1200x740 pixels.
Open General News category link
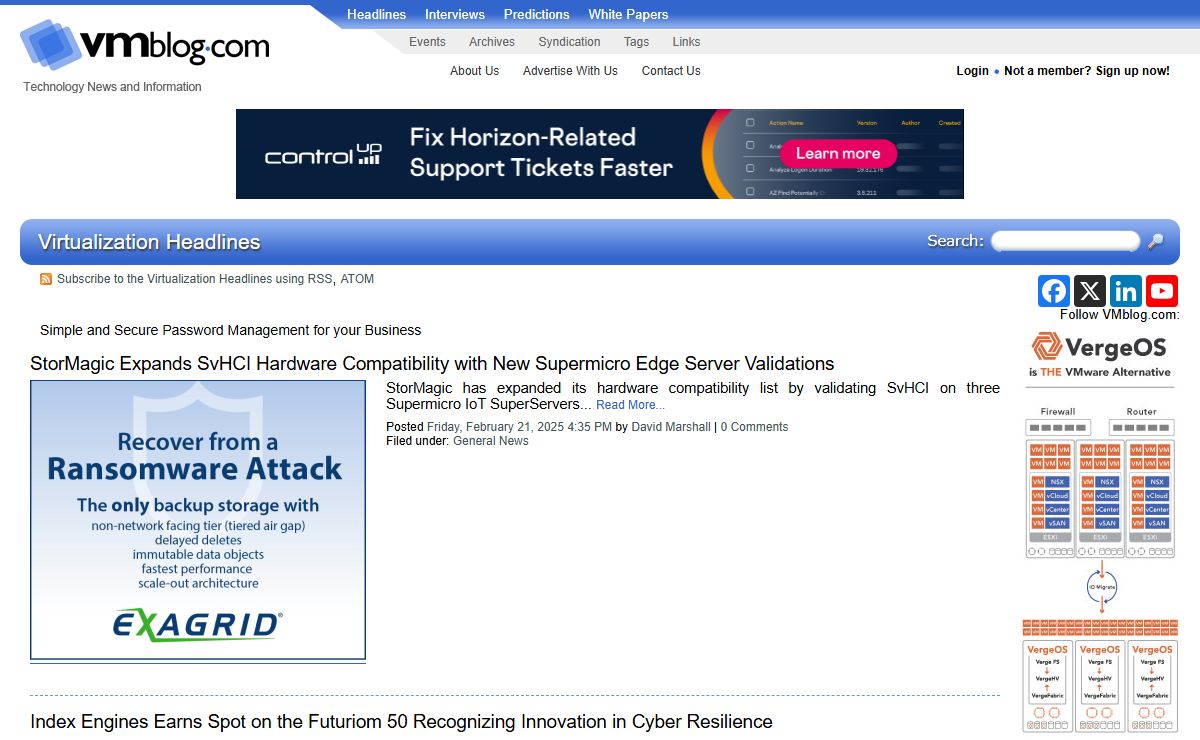pyautogui.click(x=491, y=441)
